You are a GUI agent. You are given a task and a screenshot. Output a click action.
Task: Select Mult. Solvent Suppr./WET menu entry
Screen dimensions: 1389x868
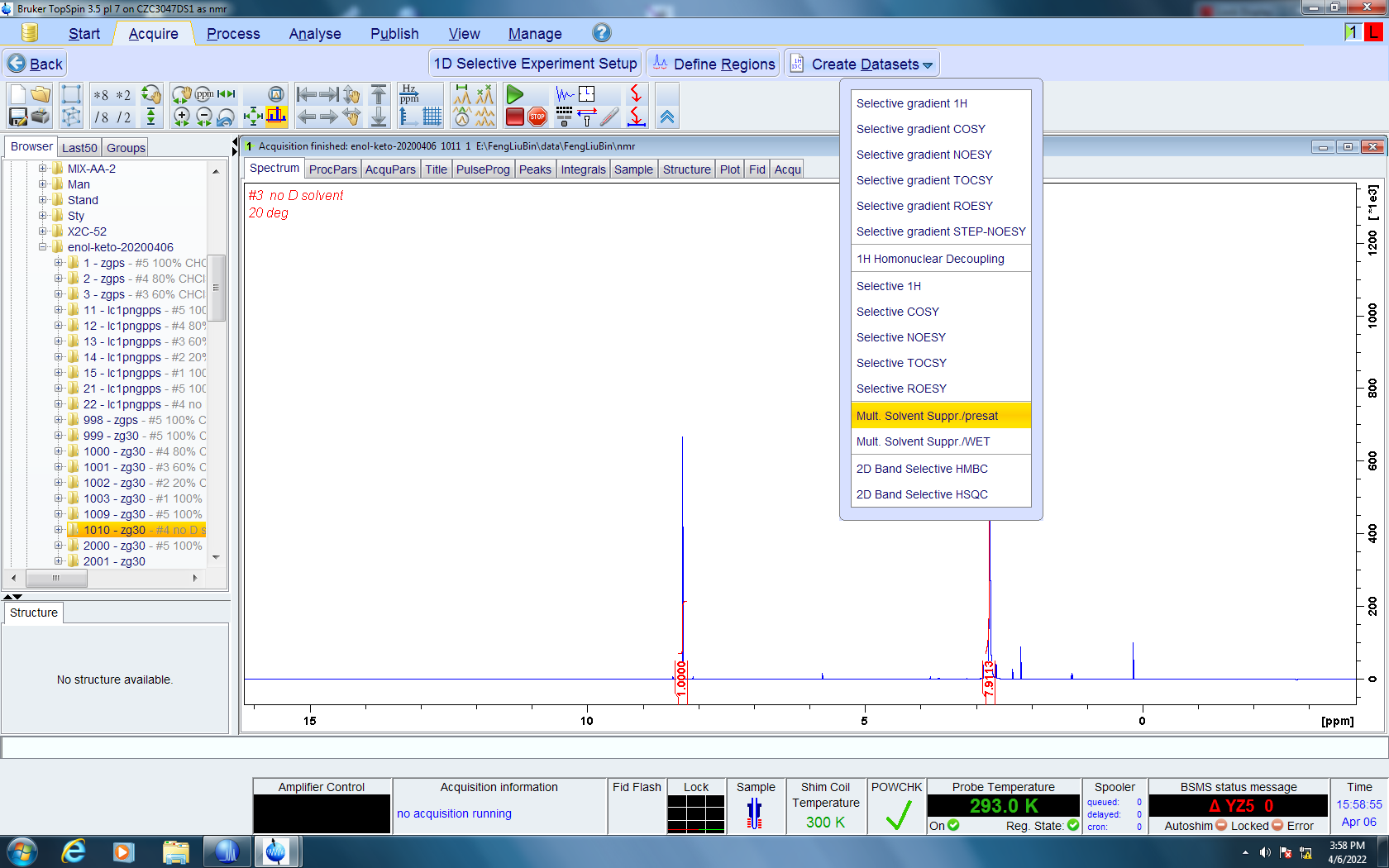pyautogui.click(x=923, y=441)
